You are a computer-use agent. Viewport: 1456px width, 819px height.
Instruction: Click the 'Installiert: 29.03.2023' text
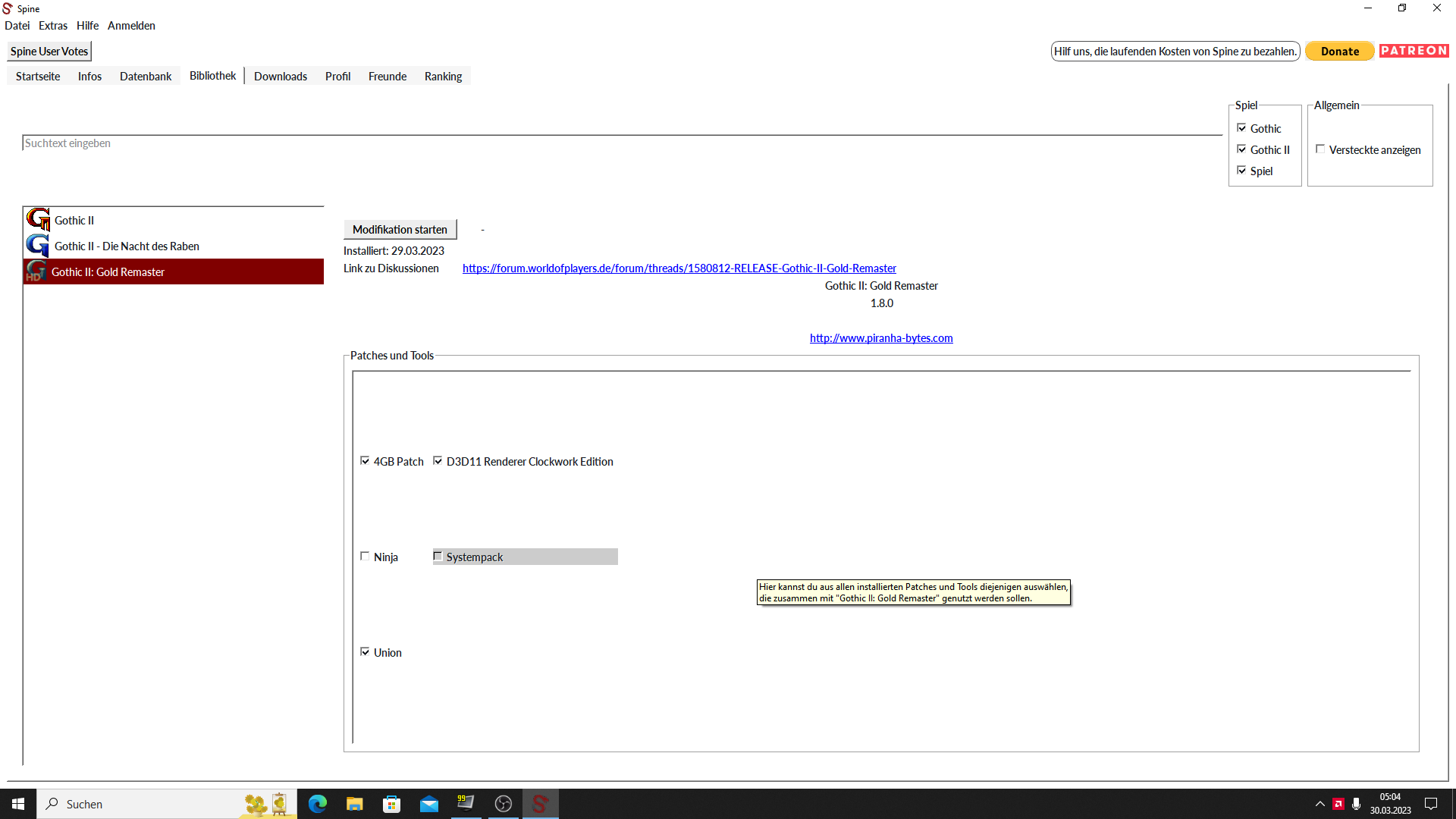(x=394, y=250)
